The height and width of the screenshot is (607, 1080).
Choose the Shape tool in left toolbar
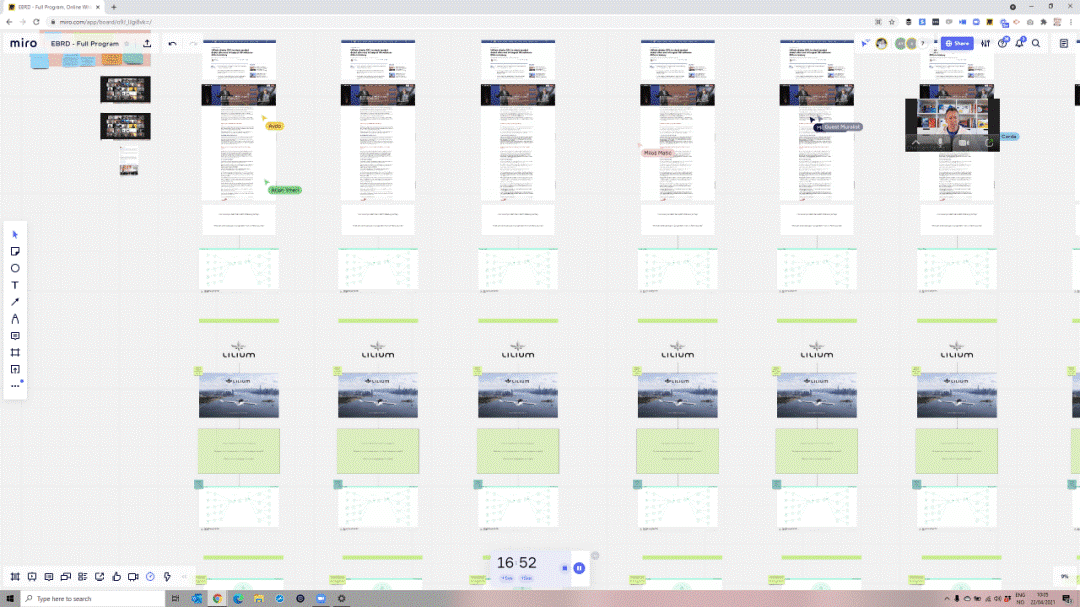(x=15, y=268)
